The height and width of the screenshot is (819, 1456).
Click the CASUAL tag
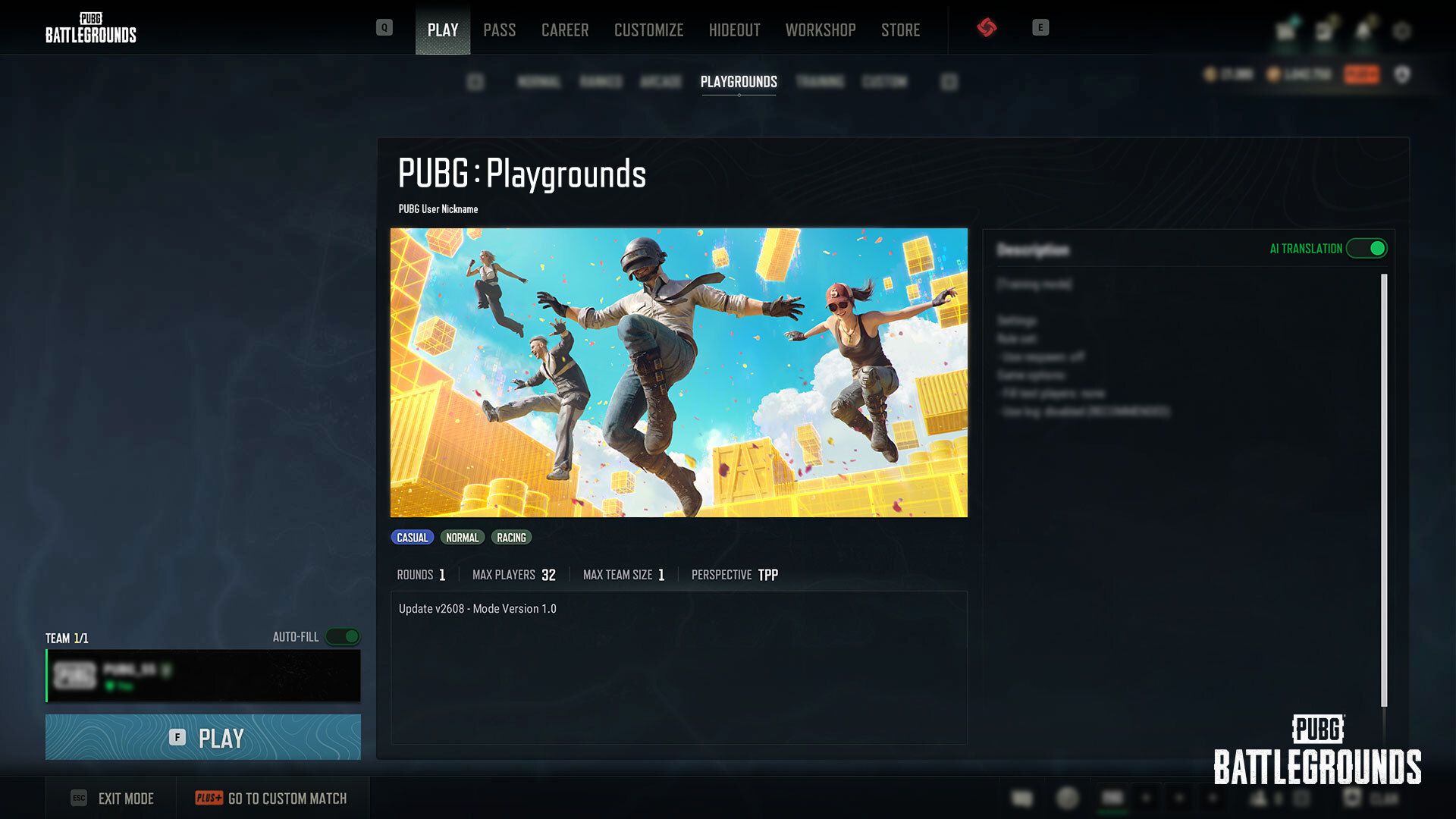coord(413,538)
